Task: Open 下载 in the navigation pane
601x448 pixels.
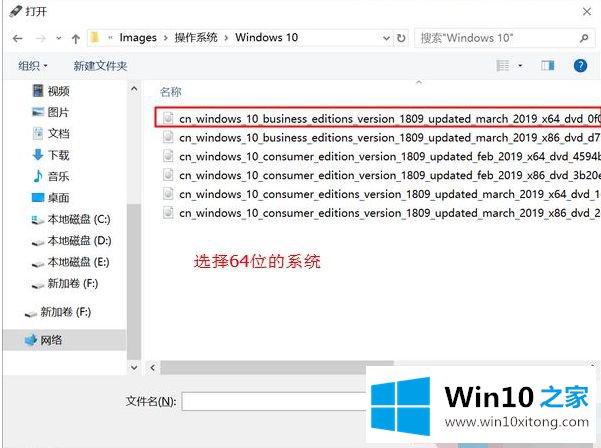Action: tap(51, 155)
